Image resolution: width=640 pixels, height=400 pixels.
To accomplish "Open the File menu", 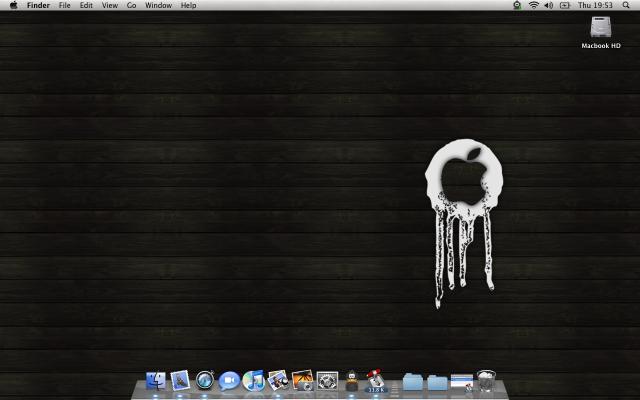I will pos(64,5).
